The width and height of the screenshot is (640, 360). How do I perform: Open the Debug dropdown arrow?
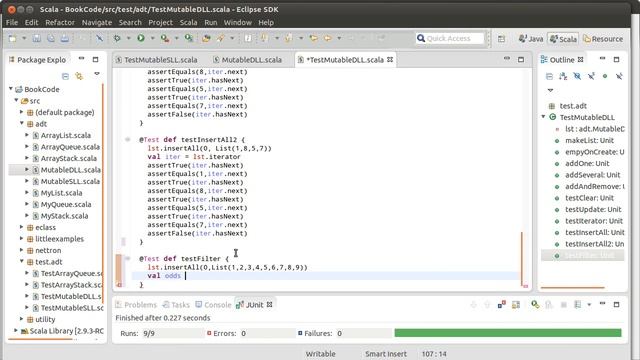point(128,38)
